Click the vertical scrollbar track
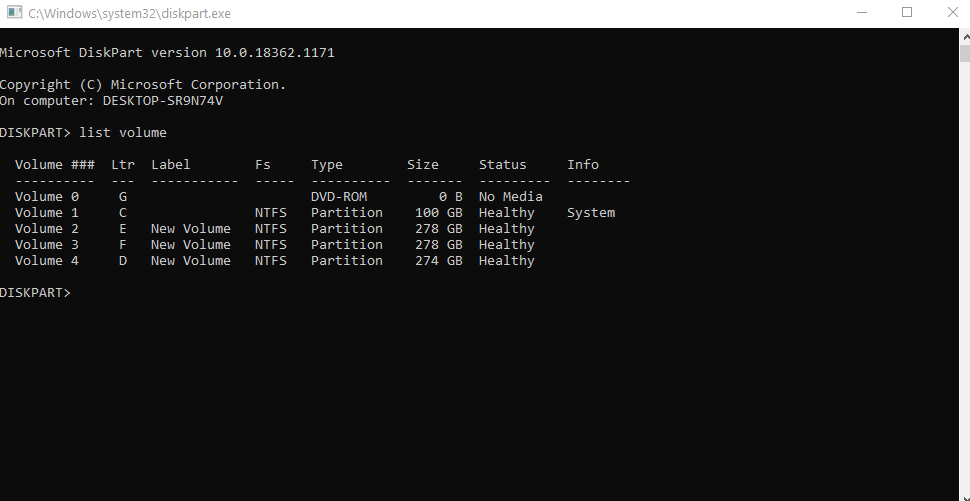 pyautogui.click(x=963, y=300)
